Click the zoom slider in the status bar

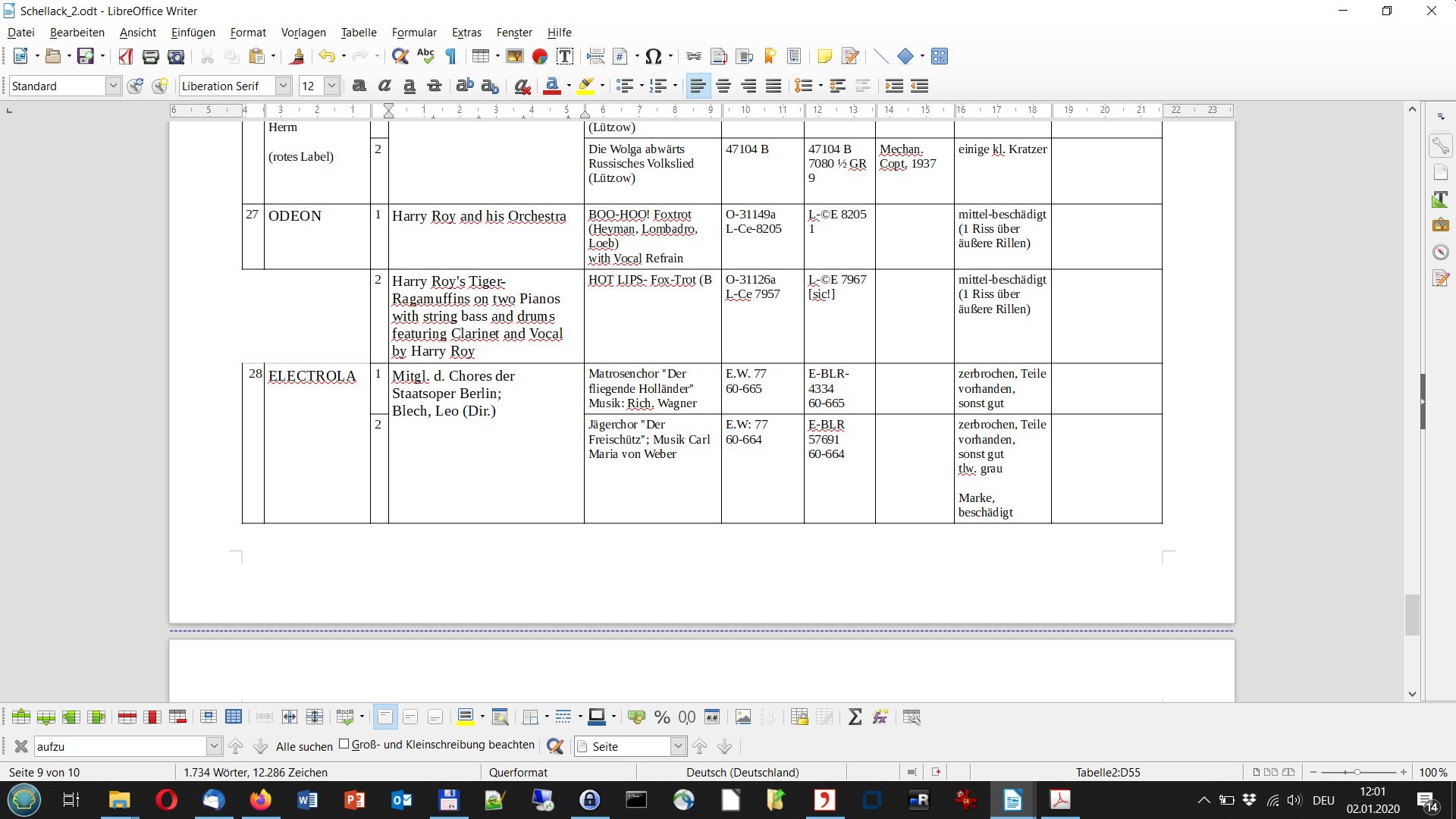1357,772
